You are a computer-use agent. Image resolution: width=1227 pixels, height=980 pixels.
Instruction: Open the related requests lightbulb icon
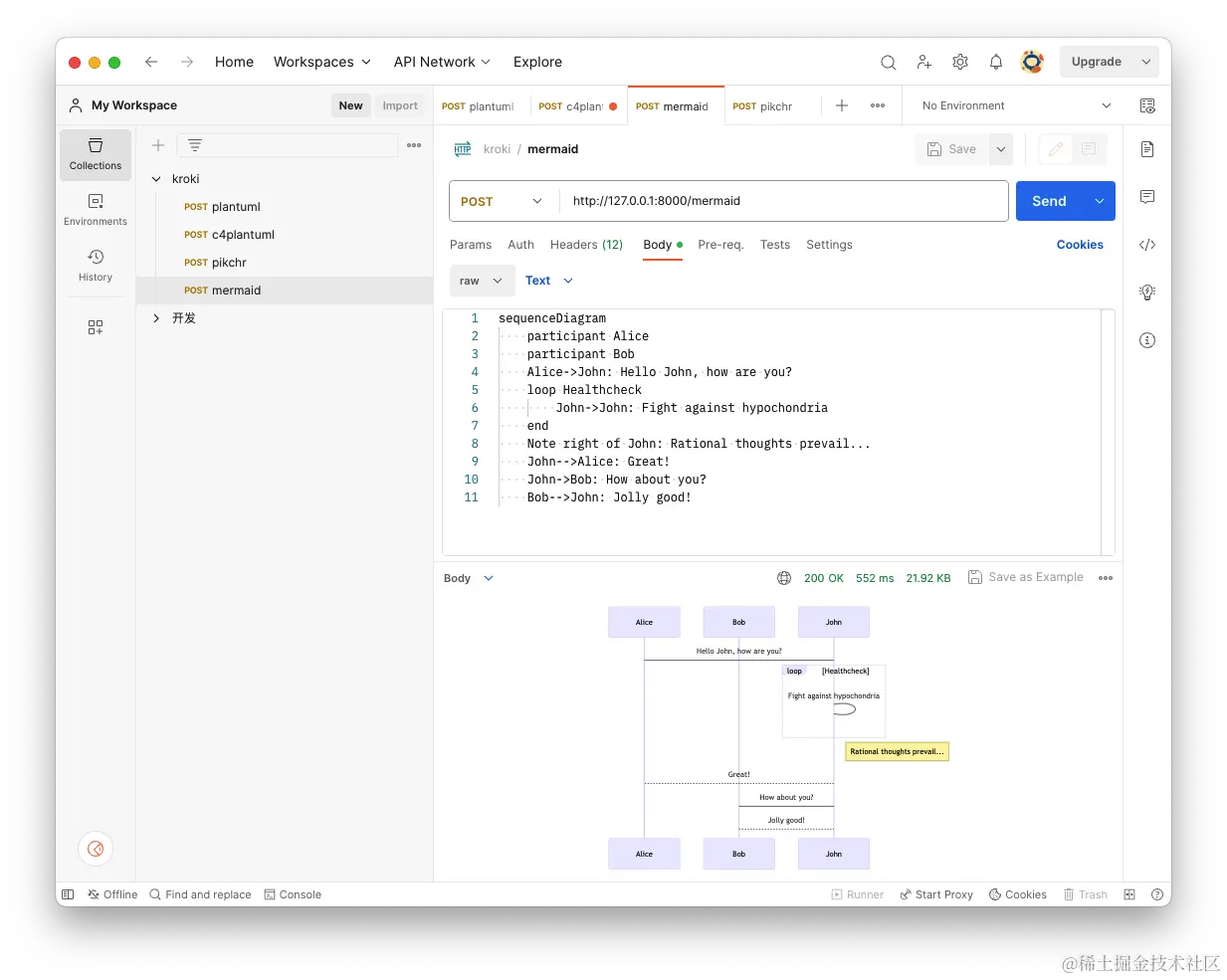pos(1147,293)
